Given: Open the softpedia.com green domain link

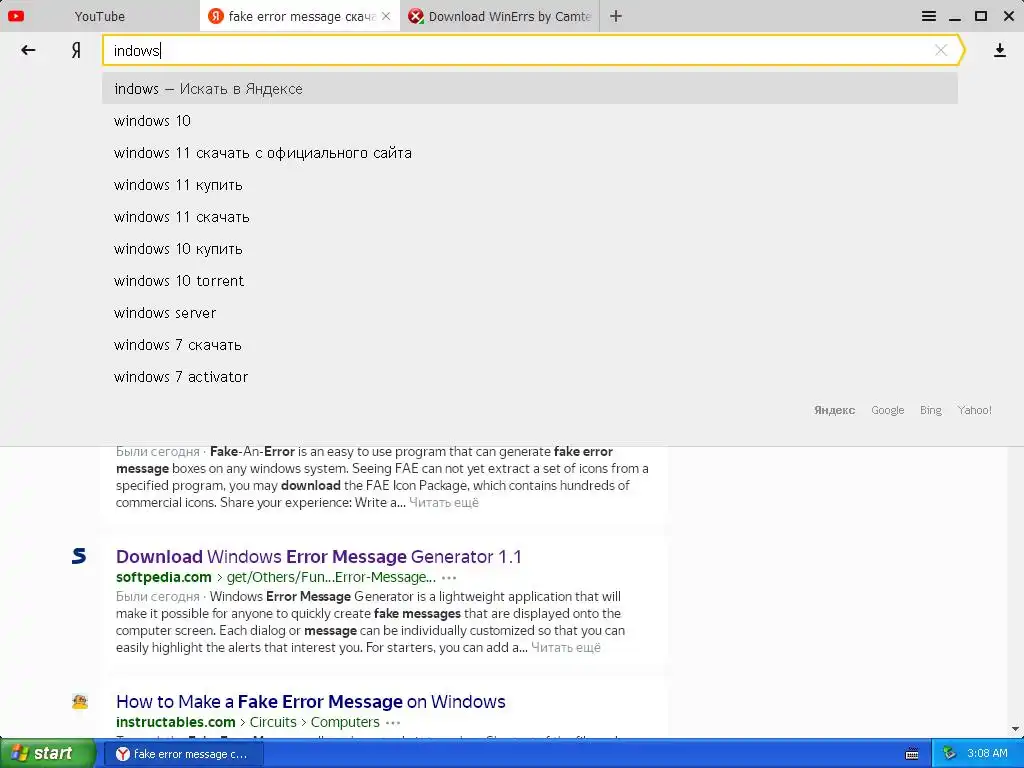Looking at the screenshot, I should tap(163, 577).
